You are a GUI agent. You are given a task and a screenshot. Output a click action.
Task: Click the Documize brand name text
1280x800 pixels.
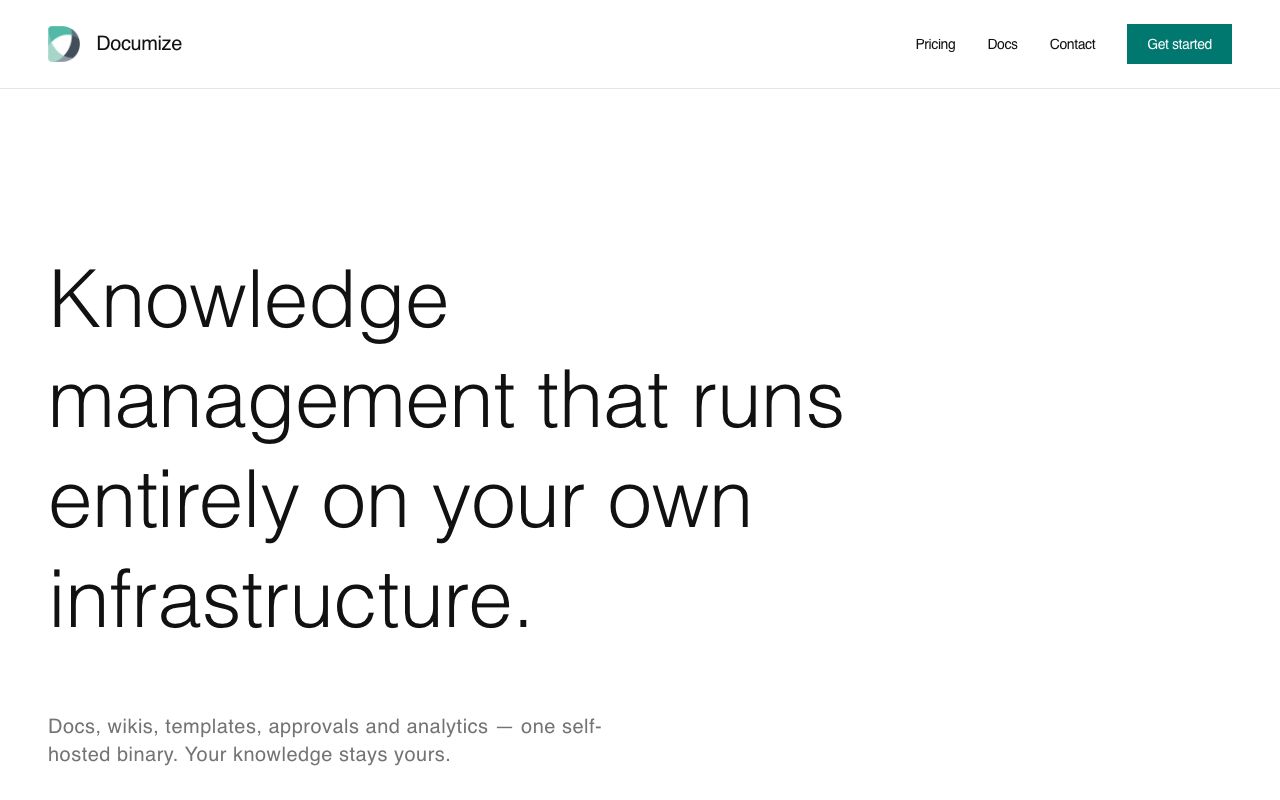tap(139, 44)
